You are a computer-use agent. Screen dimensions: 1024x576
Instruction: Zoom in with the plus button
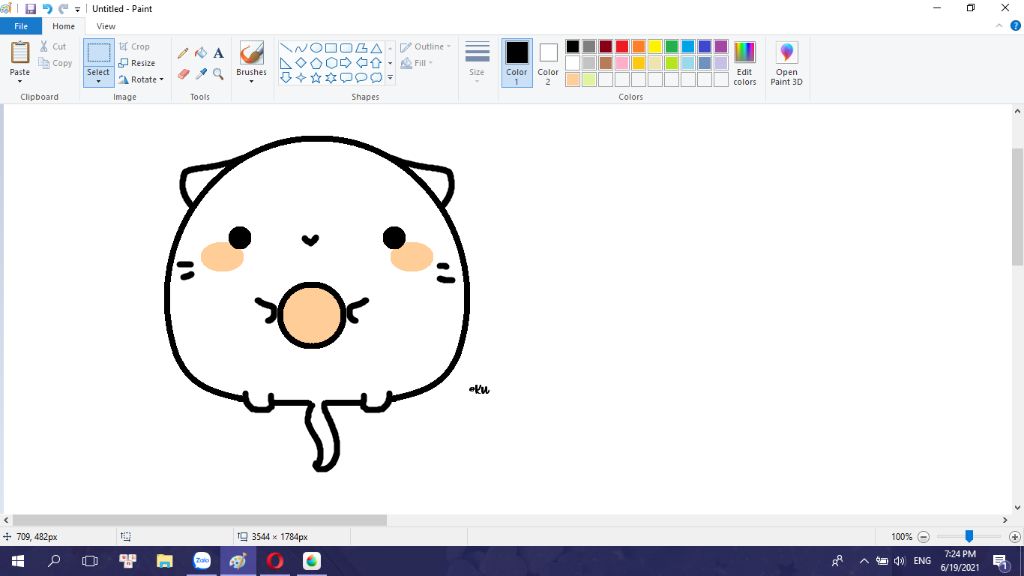click(1014, 537)
